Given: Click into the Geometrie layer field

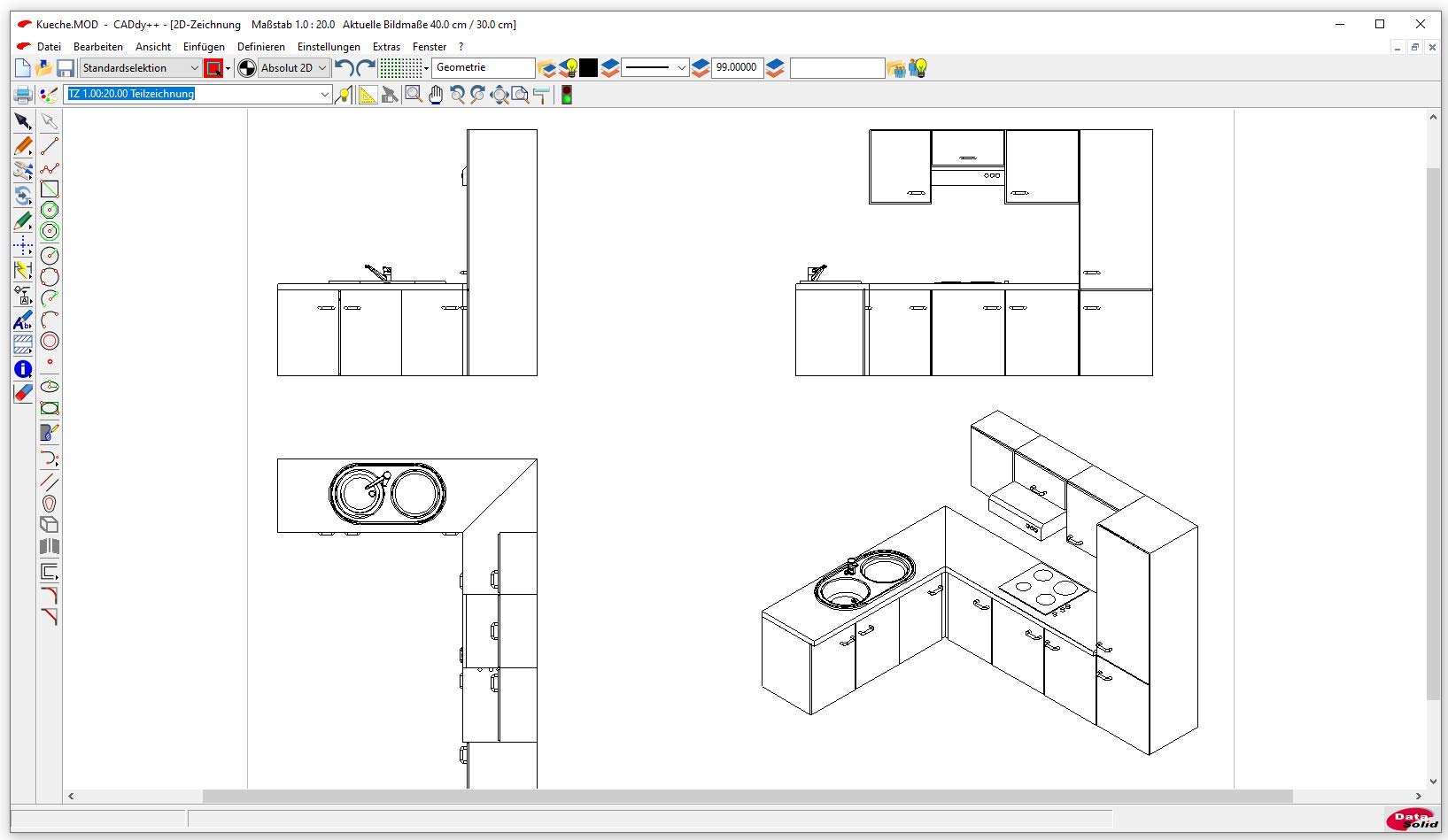Looking at the screenshot, I should [x=484, y=68].
